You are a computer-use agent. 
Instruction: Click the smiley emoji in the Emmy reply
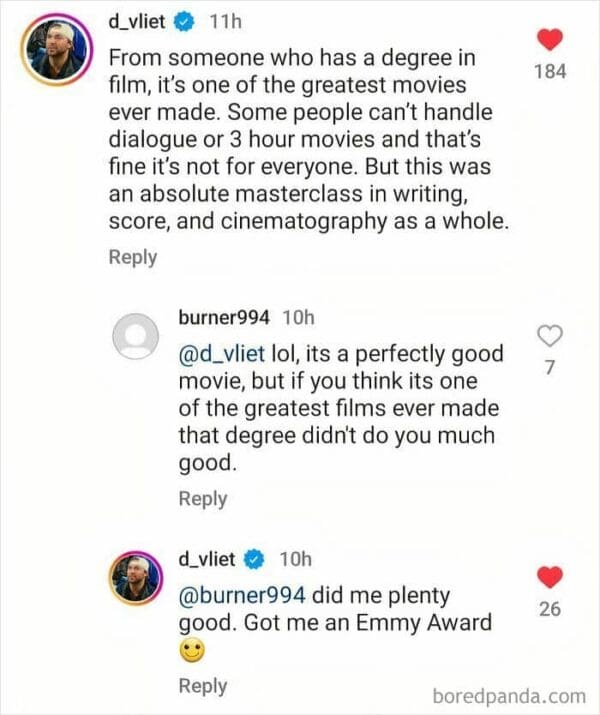pos(194,650)
